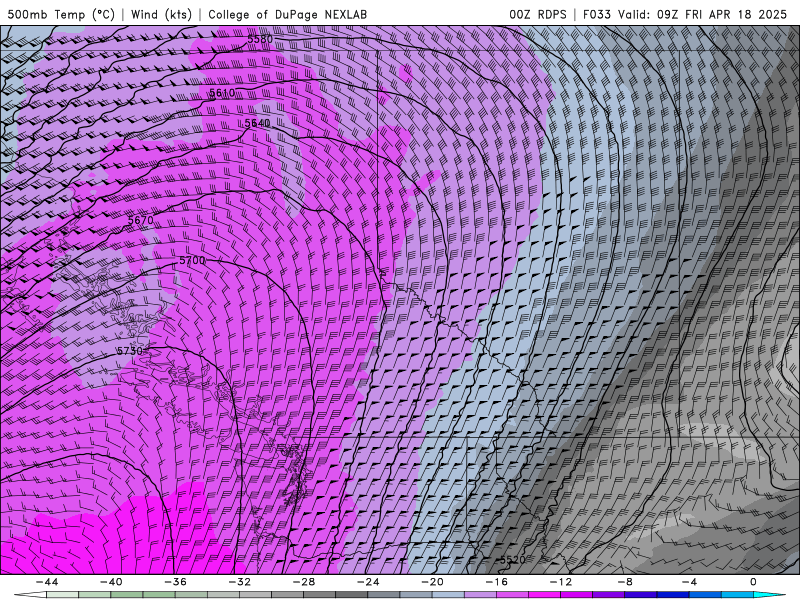Click the -20 colorbar tick label
The height and width of the screenshot is (600, 800).
[433, 582]
